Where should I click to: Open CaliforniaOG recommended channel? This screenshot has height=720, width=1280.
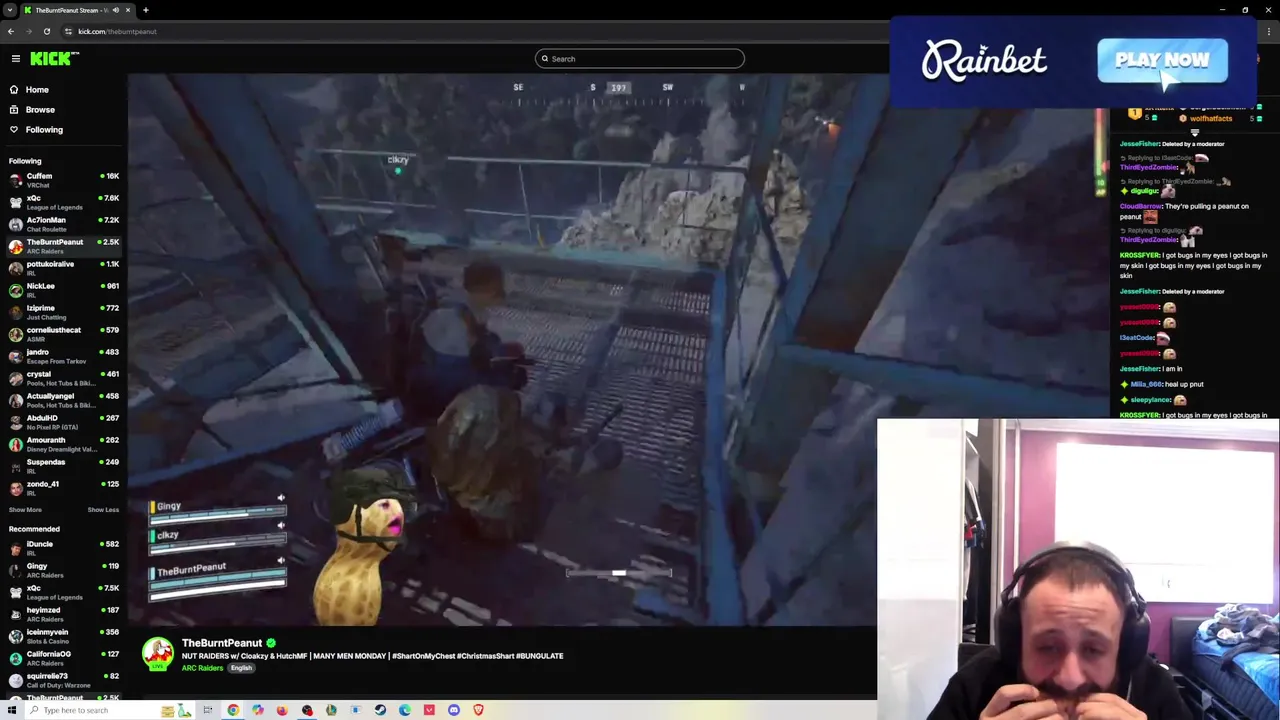(x=63, y=659)
